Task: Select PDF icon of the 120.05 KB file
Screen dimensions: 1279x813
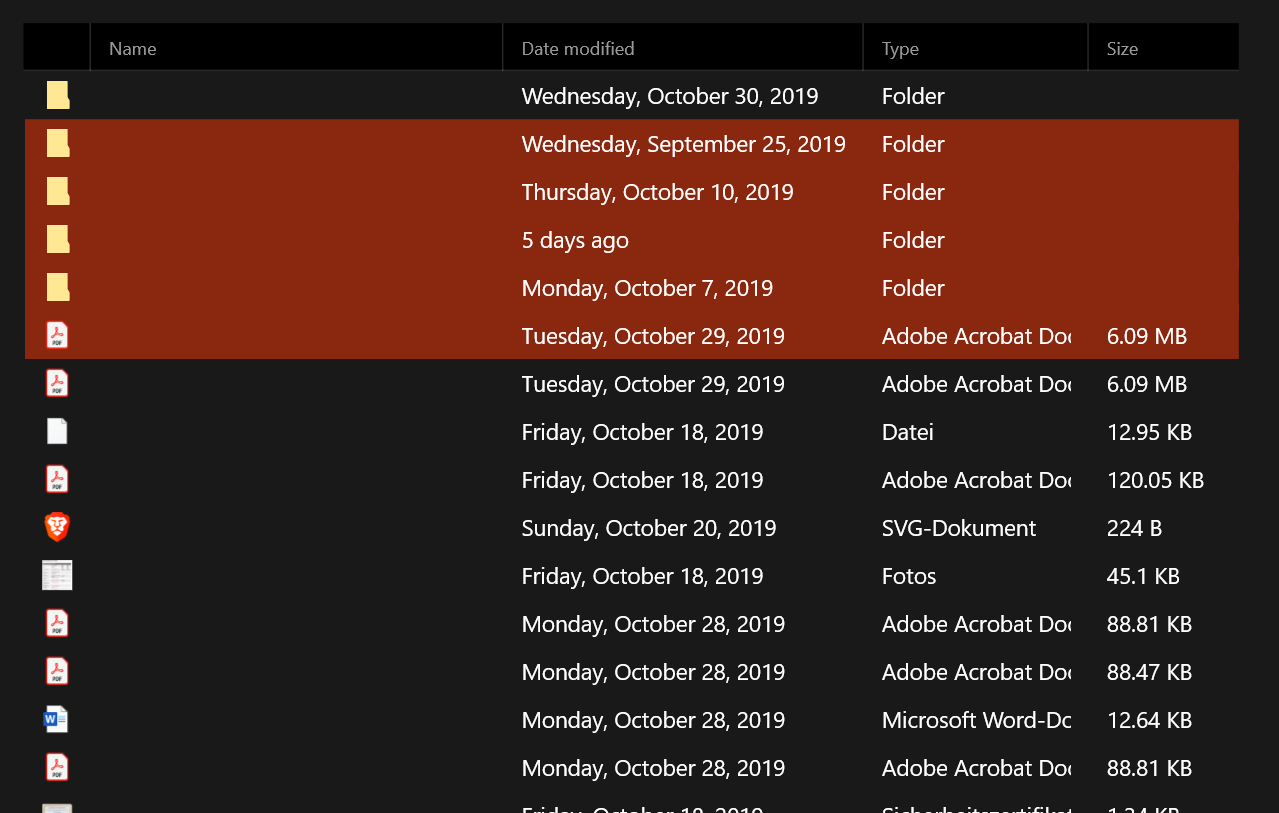Action: [57, 479]
